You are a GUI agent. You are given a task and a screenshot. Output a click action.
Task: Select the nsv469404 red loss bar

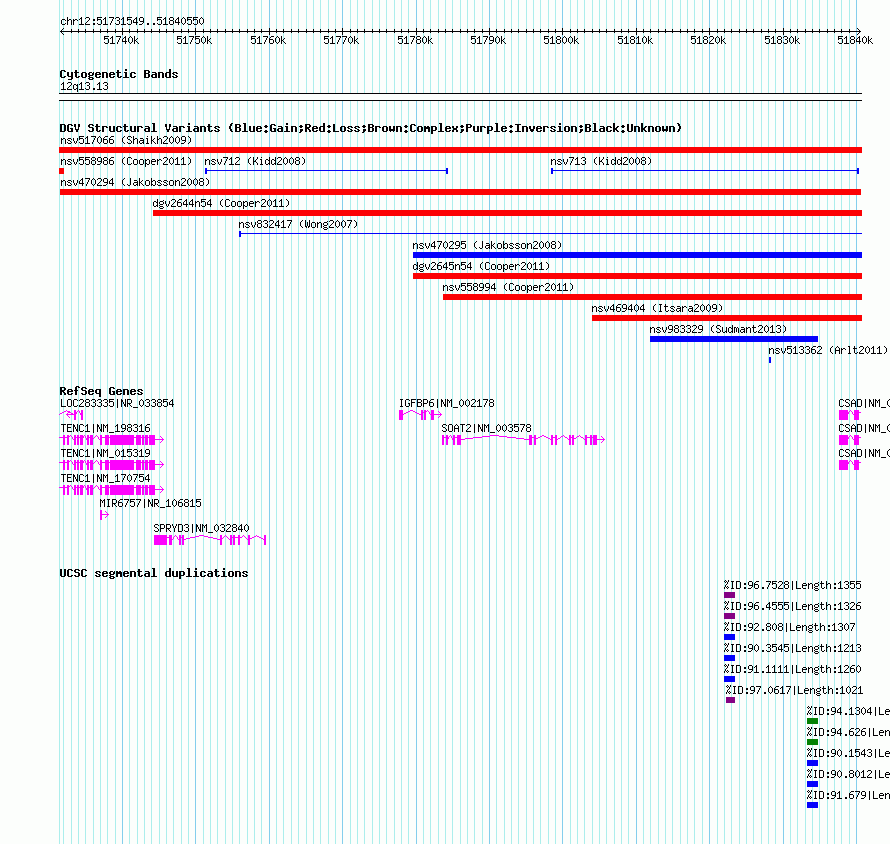point(727,318)
